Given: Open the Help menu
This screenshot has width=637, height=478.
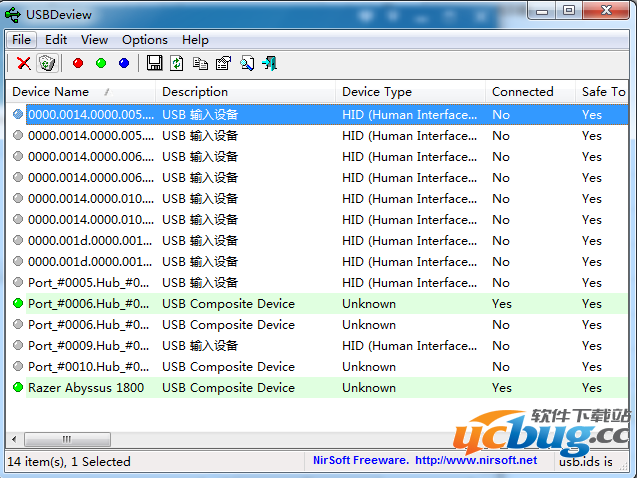Looking at the screenshot, I should coord(195,40).
